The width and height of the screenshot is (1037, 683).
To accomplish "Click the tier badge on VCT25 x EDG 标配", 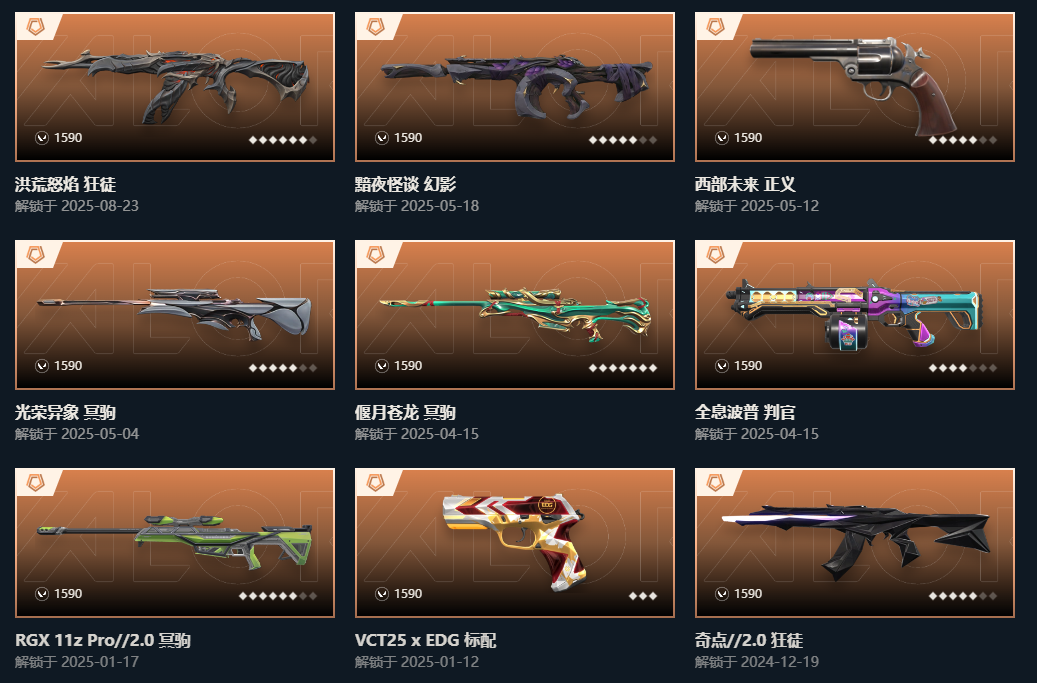I will 376,483.
